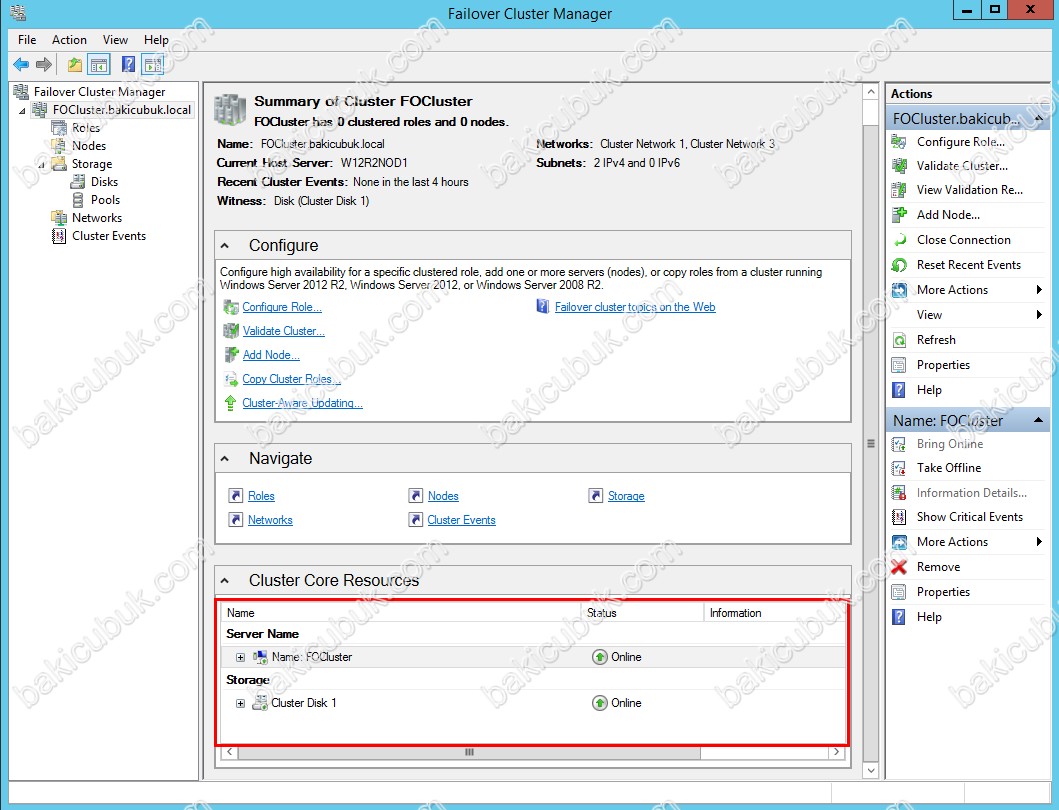Click the View Validation Report icon
Image resolution: width=1059 pixels, height=810 pixels.
point(899,190)
